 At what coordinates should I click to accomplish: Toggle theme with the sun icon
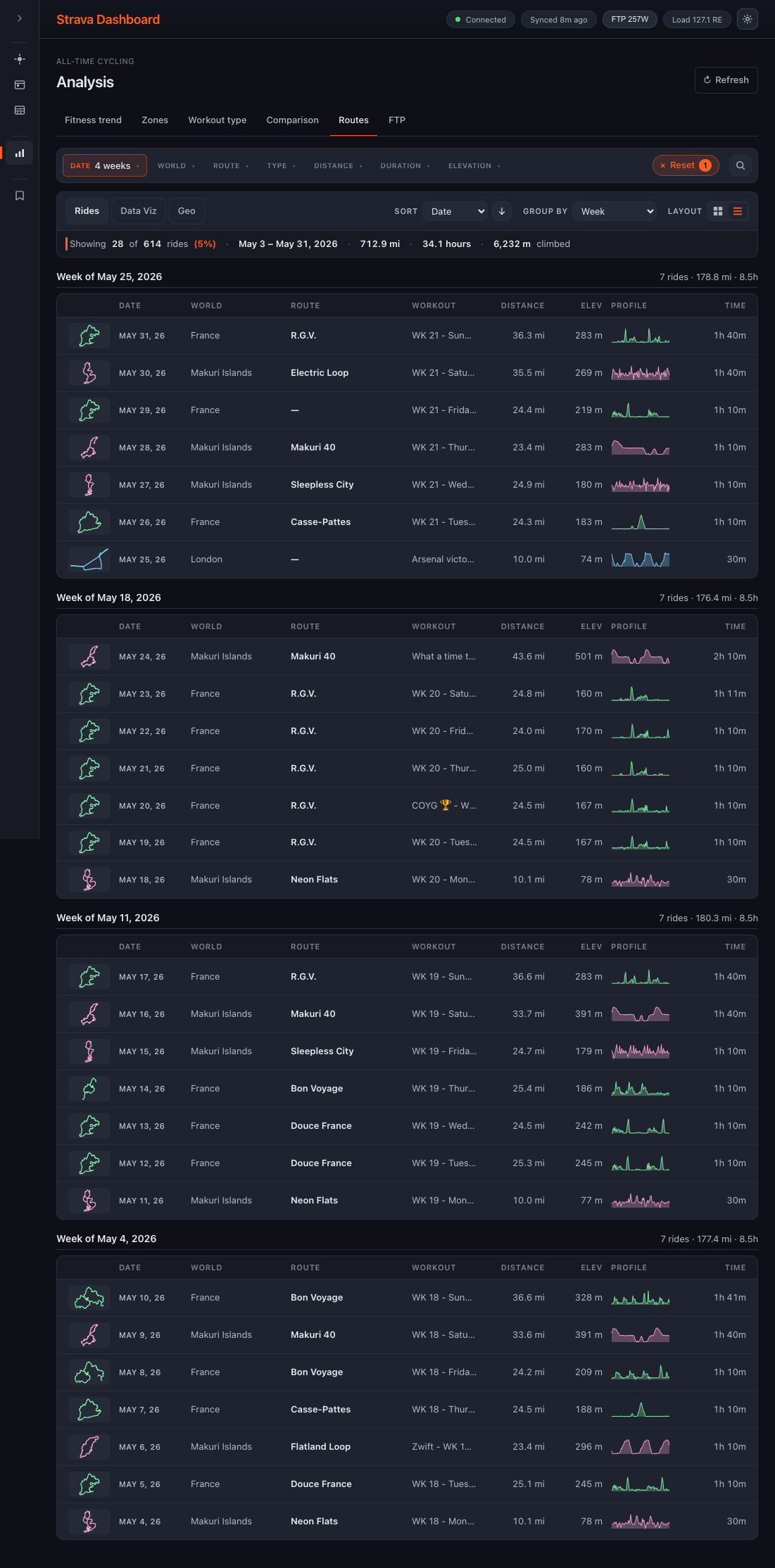pos(748,20)
